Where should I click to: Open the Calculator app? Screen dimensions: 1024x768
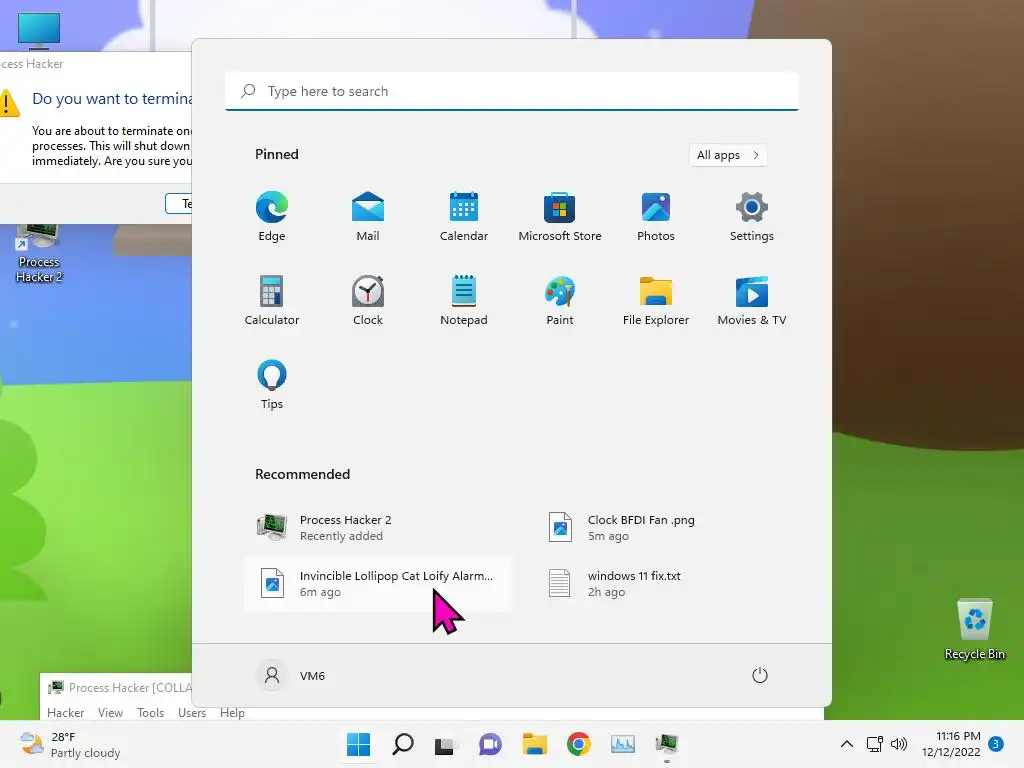(272, 300)
